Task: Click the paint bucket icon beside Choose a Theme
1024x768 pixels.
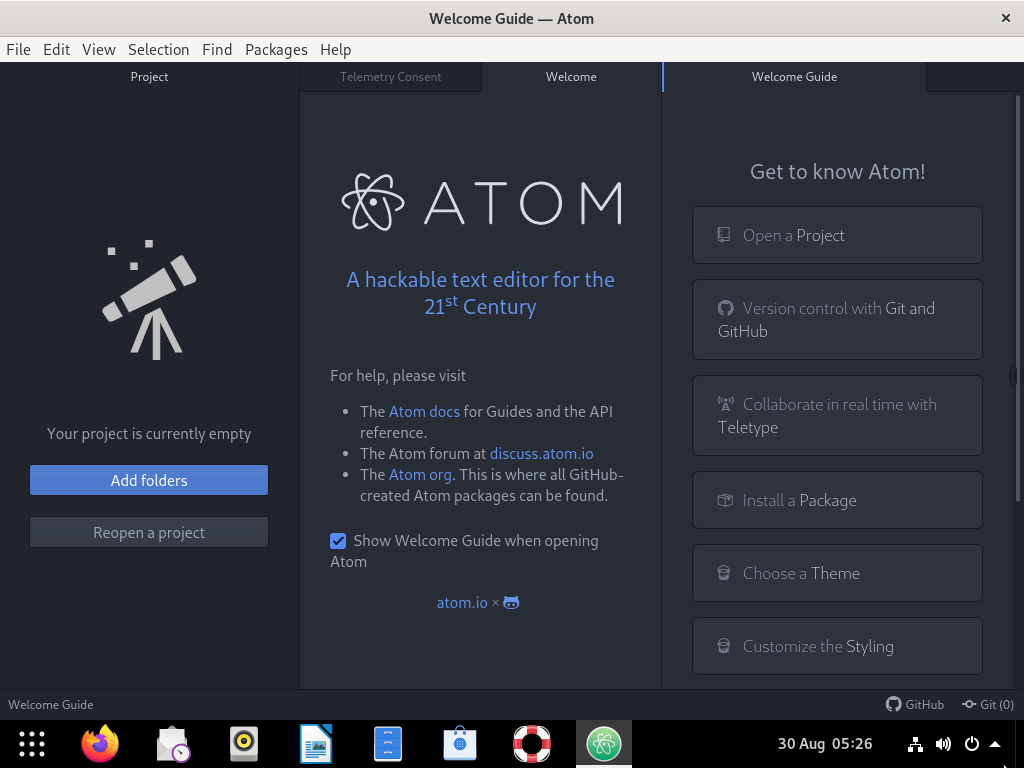Action: pos(724,573)
